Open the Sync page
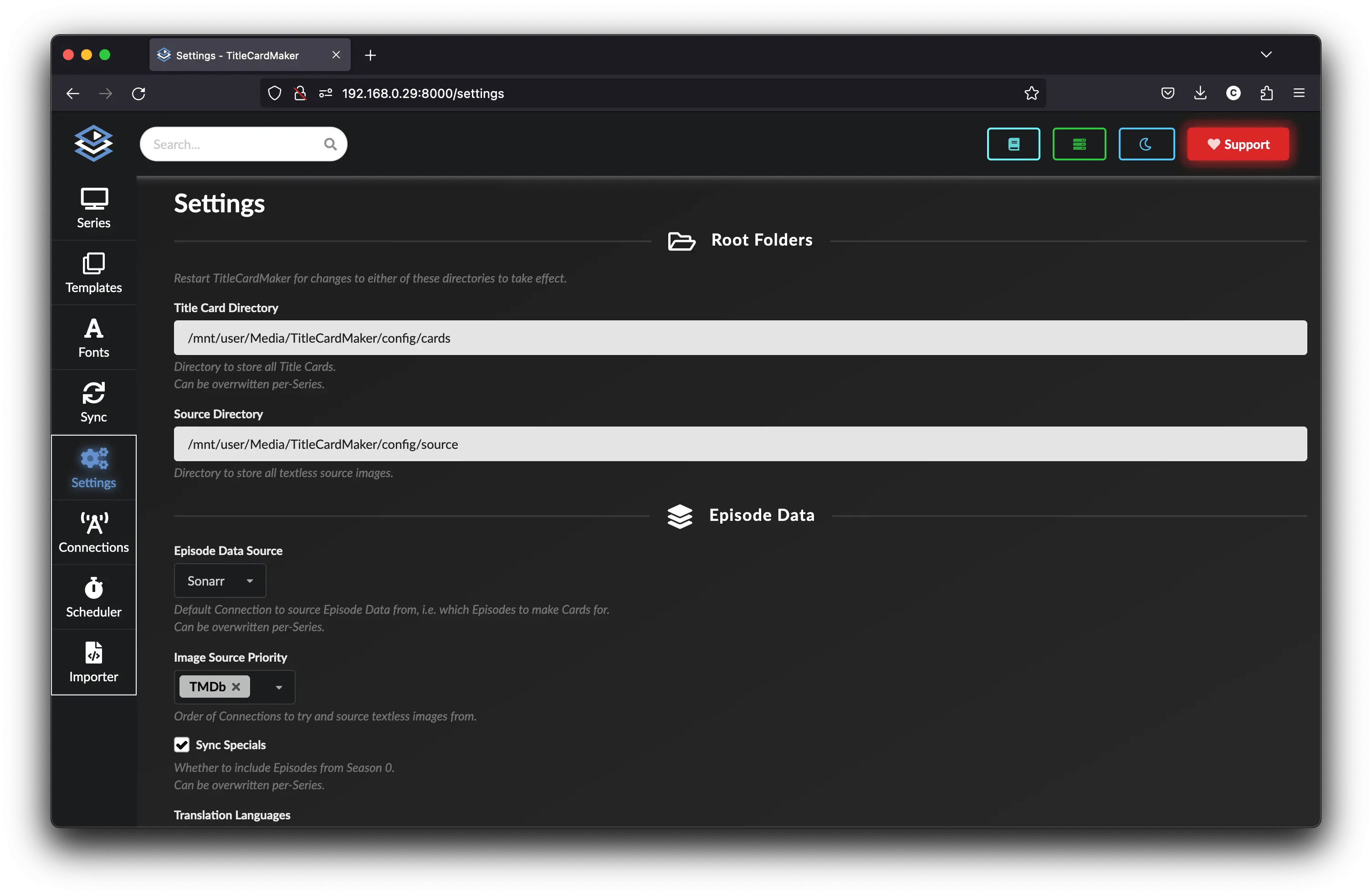 click(x=93, y=402)
